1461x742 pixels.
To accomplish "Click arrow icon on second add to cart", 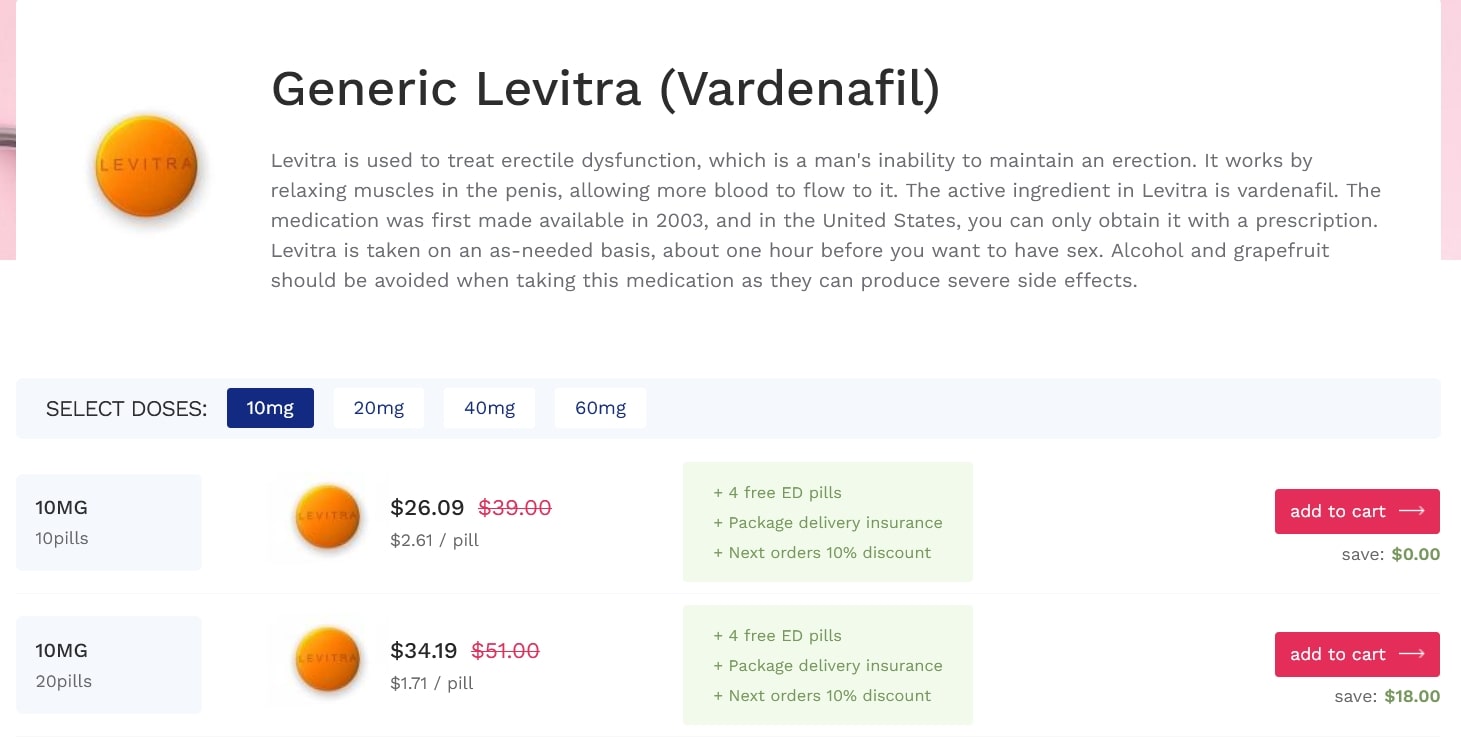I will click(x=1411, y=654).
